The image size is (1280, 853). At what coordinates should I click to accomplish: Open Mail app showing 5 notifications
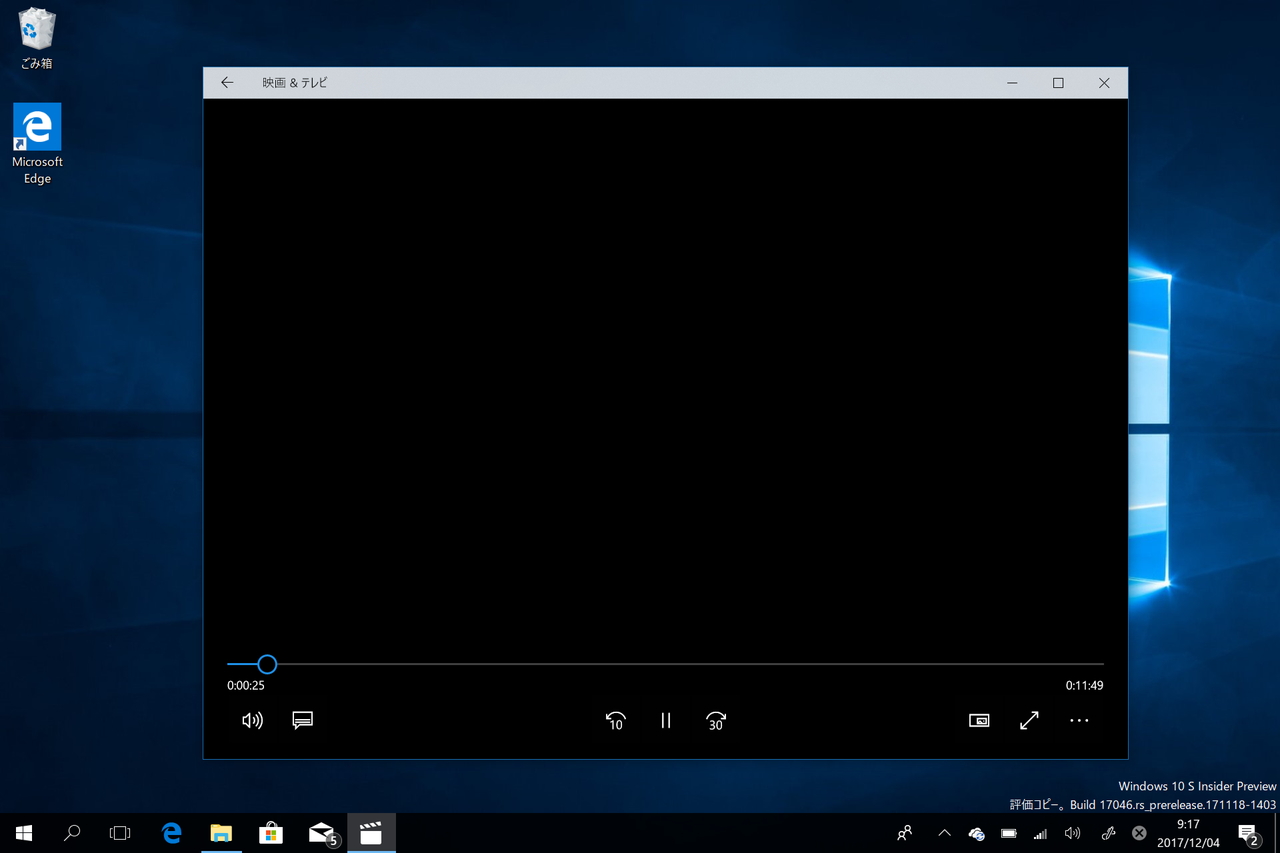point(320,832)
